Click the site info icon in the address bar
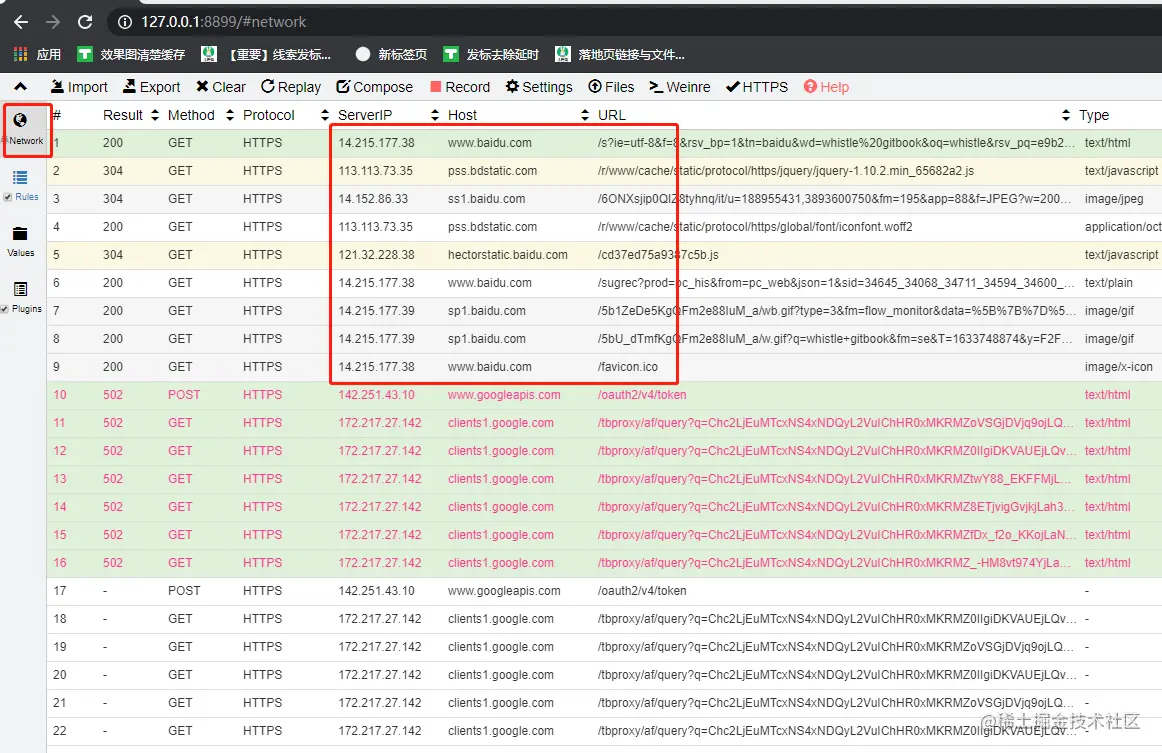Viewport: 1162px width, 753px height. pyautogui.click(x=125, y=22)
